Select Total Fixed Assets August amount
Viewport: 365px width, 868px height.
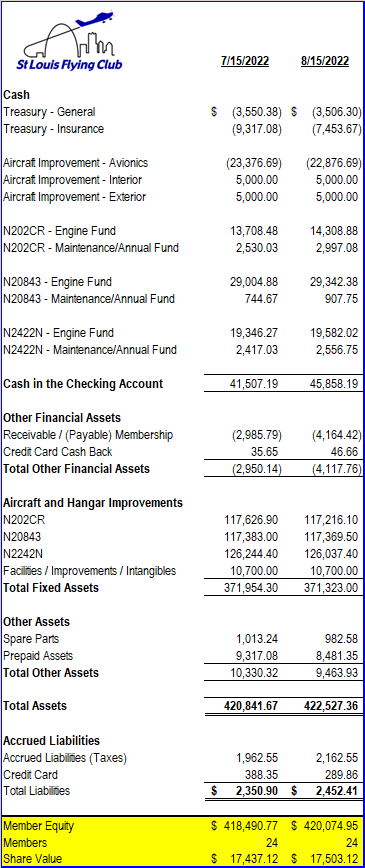pos(332,588)
